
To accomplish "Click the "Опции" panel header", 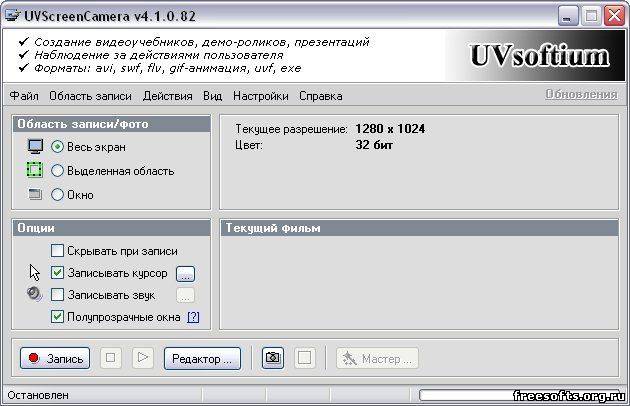I will coord(112,228).
